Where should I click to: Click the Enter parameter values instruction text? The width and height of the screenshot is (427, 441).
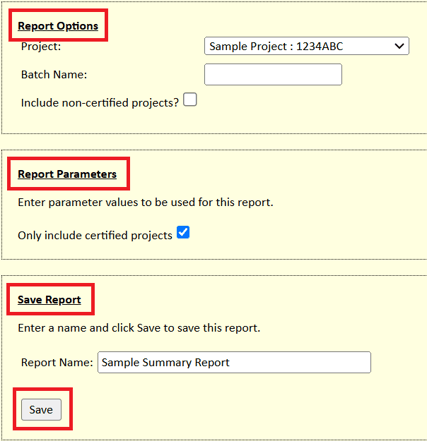coord(145,202)
